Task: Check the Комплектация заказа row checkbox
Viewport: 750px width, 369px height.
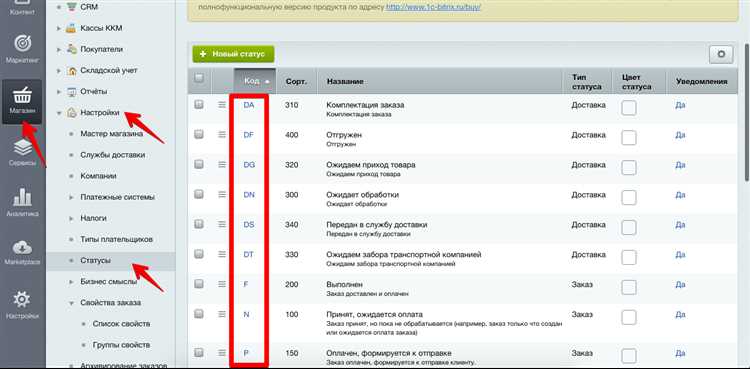Action: (199, 104)
